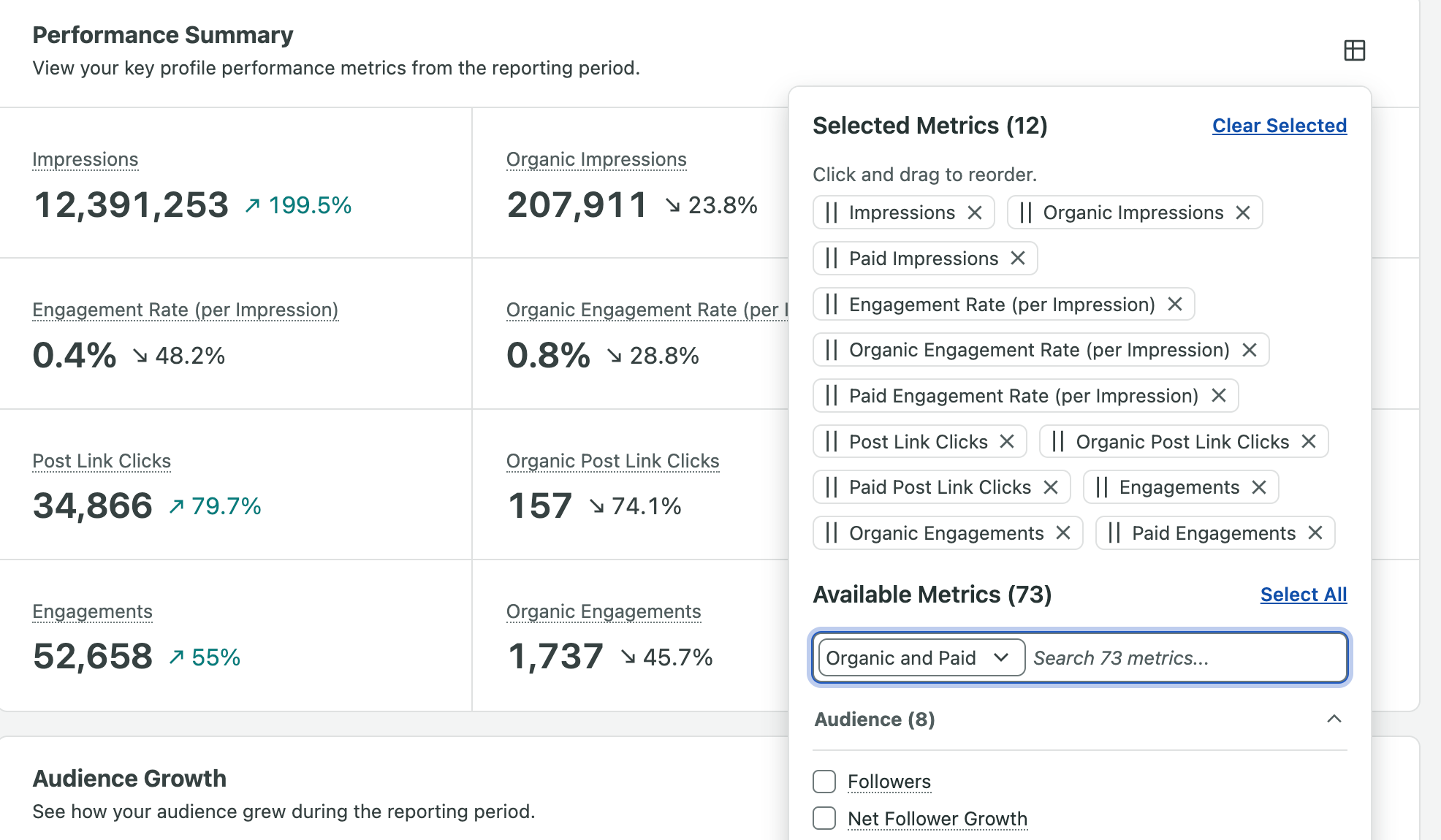Click the table layout customize metrics icon

(1354, 50)
